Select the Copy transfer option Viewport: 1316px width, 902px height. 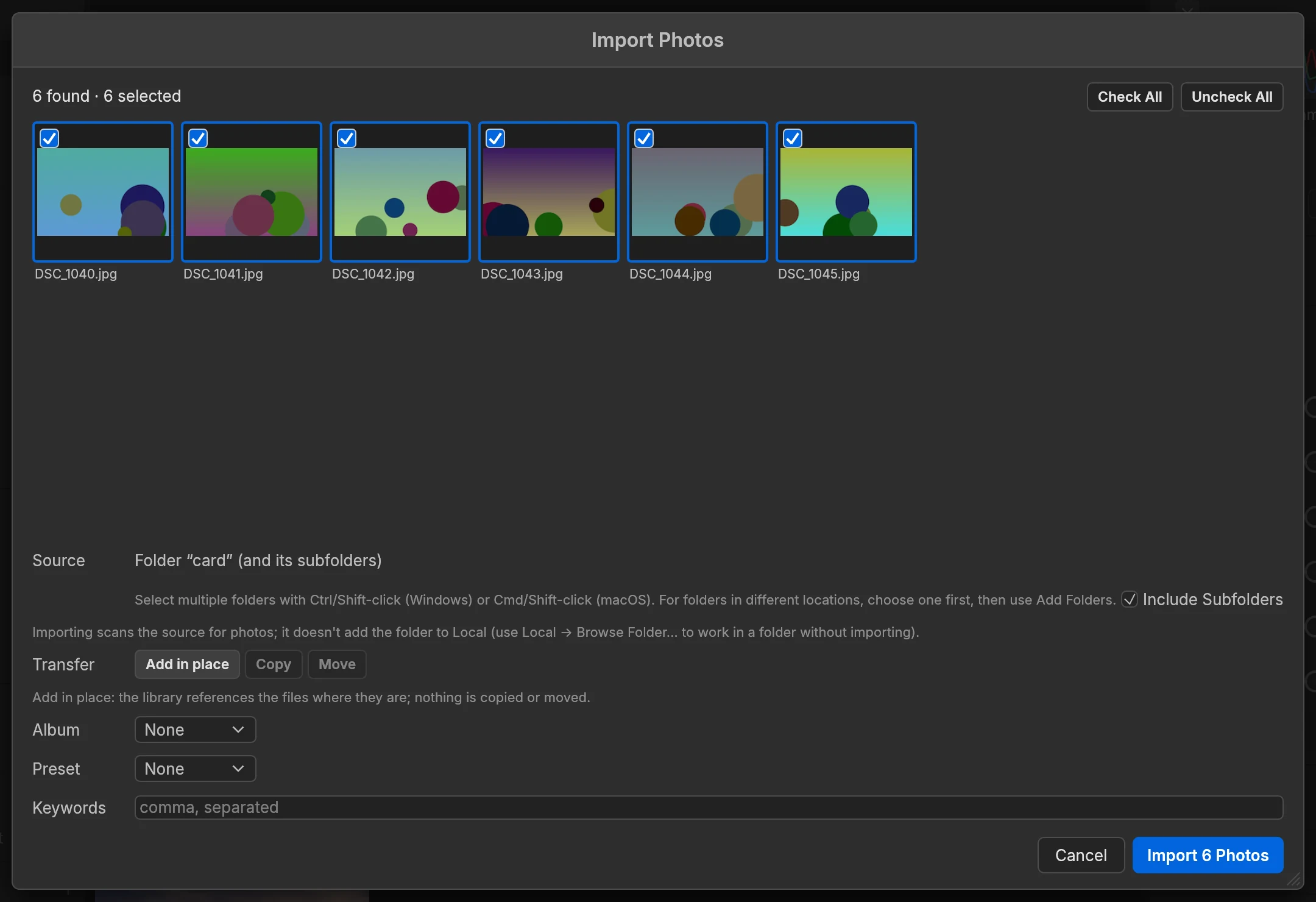click(x=274, y=664)
